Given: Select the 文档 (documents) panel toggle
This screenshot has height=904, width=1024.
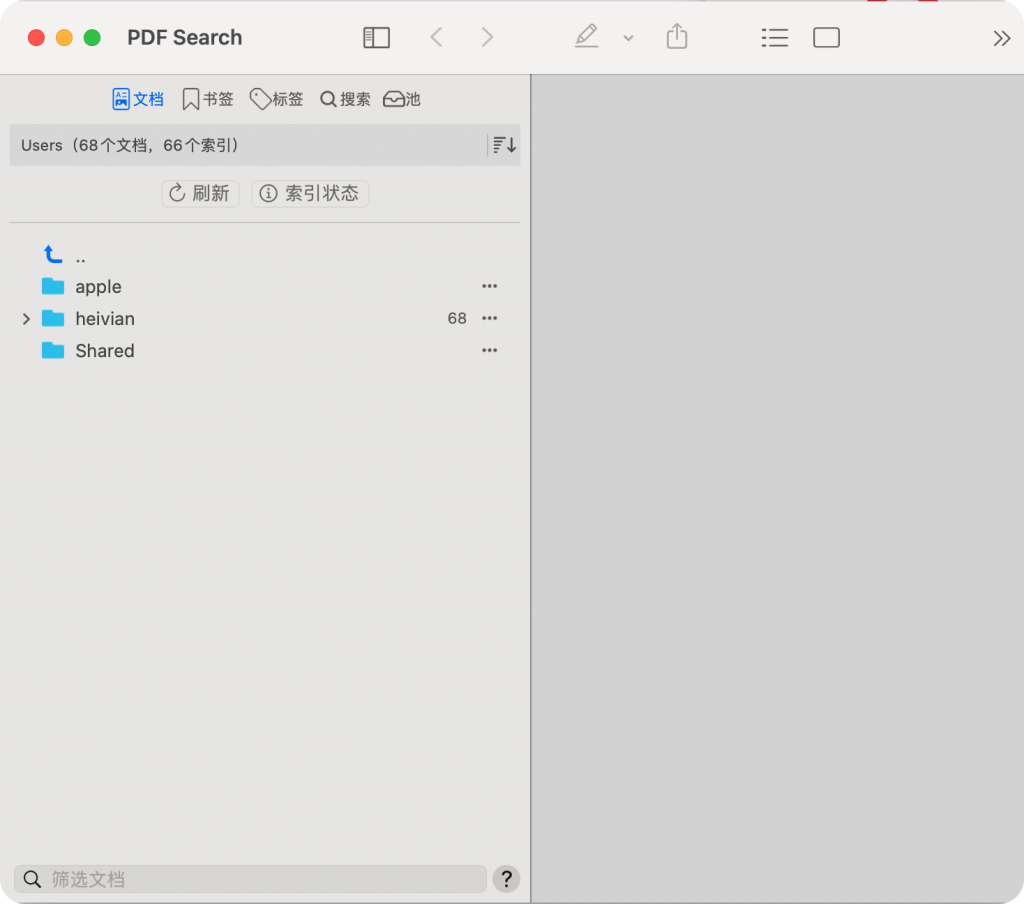Looking at the screenshot, I should pos(137,98).
